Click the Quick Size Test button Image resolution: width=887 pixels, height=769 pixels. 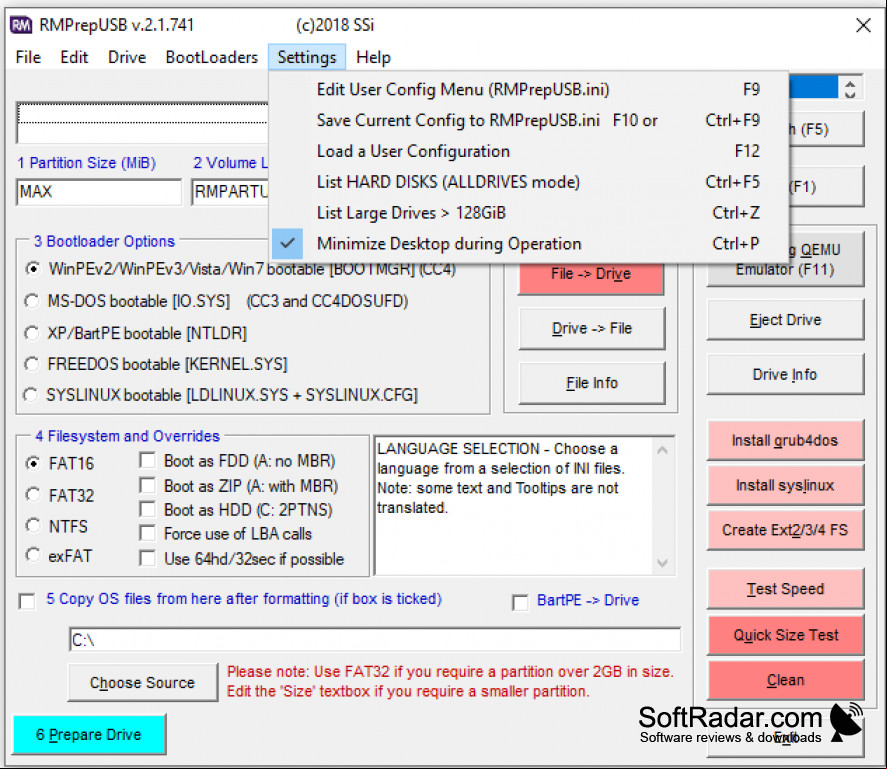coord(785,635)
